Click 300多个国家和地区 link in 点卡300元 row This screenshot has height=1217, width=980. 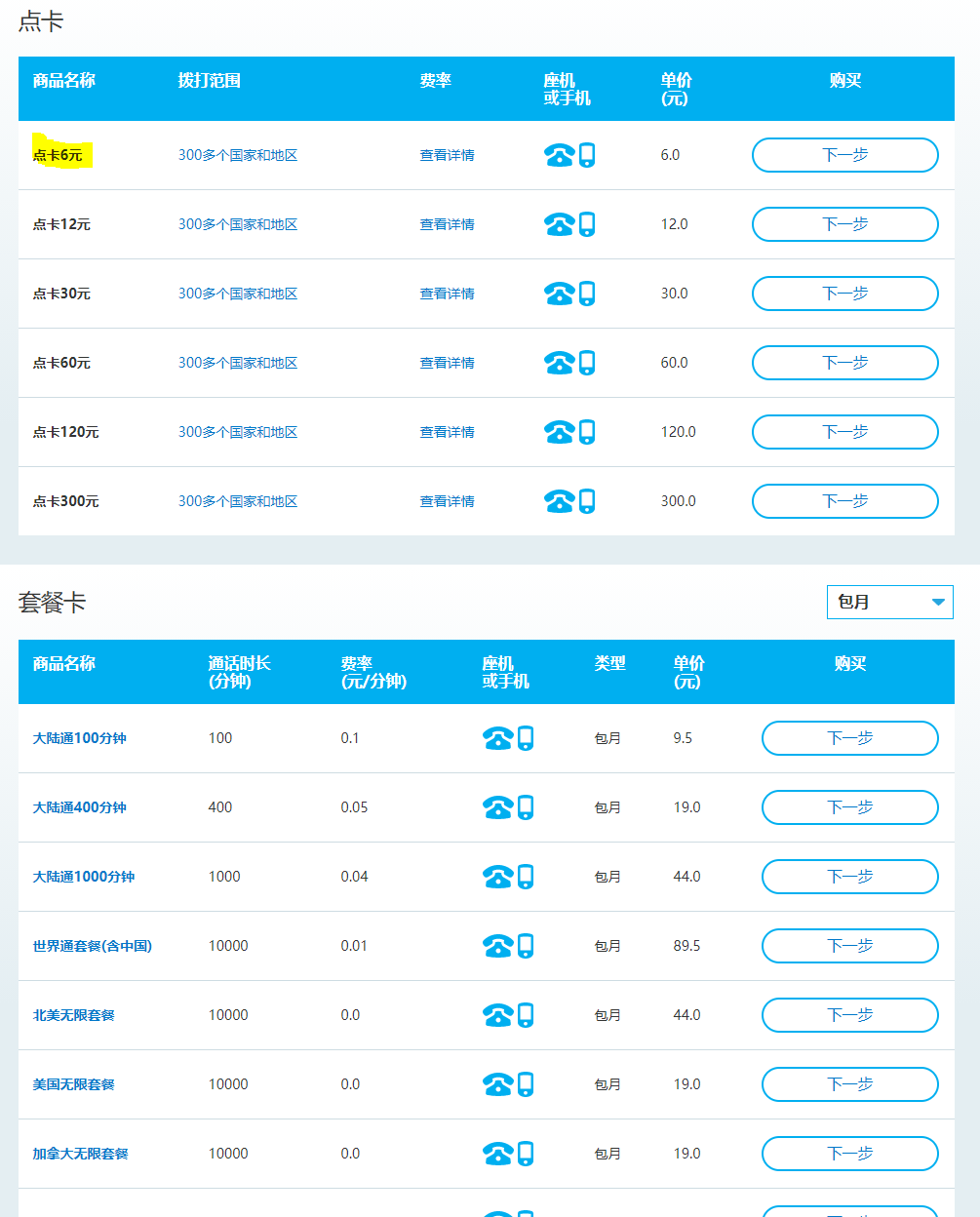[238, 501]
